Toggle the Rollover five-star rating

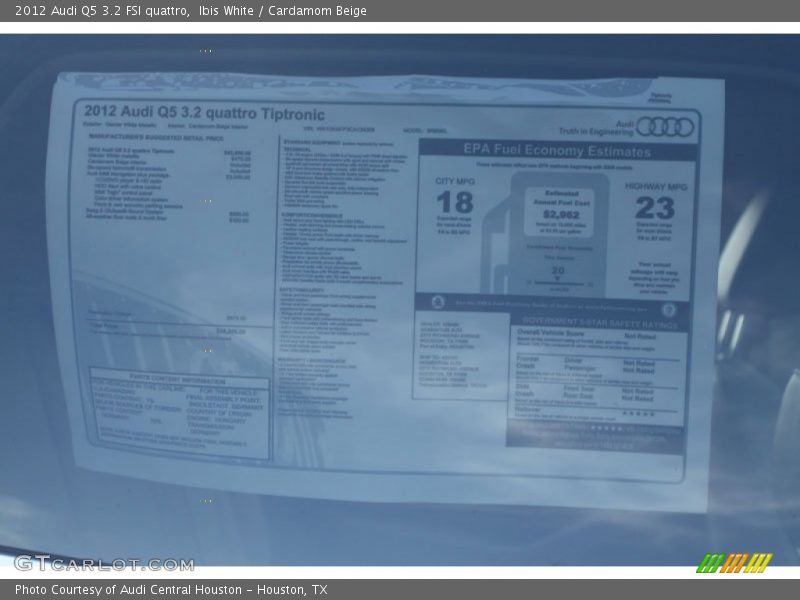[x=638, y=413]
